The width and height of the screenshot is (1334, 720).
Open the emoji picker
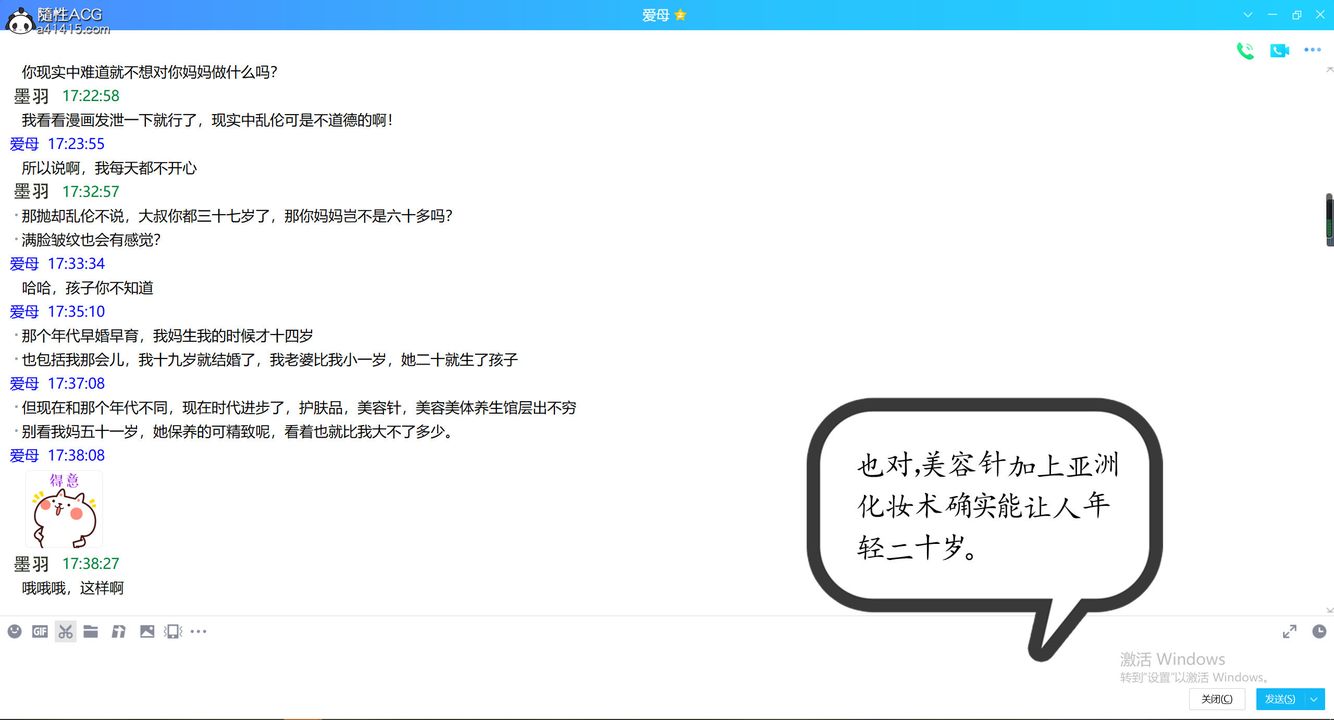coord(14,631)
